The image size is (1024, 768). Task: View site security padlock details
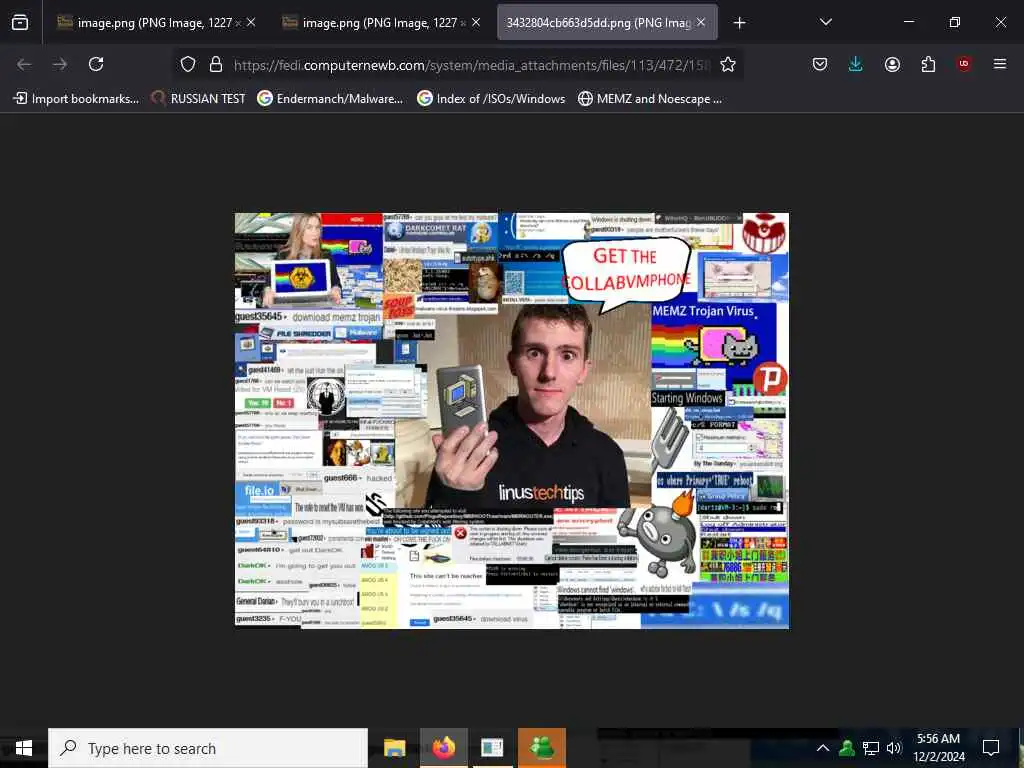pyautogui.click(x=216, y=64)
